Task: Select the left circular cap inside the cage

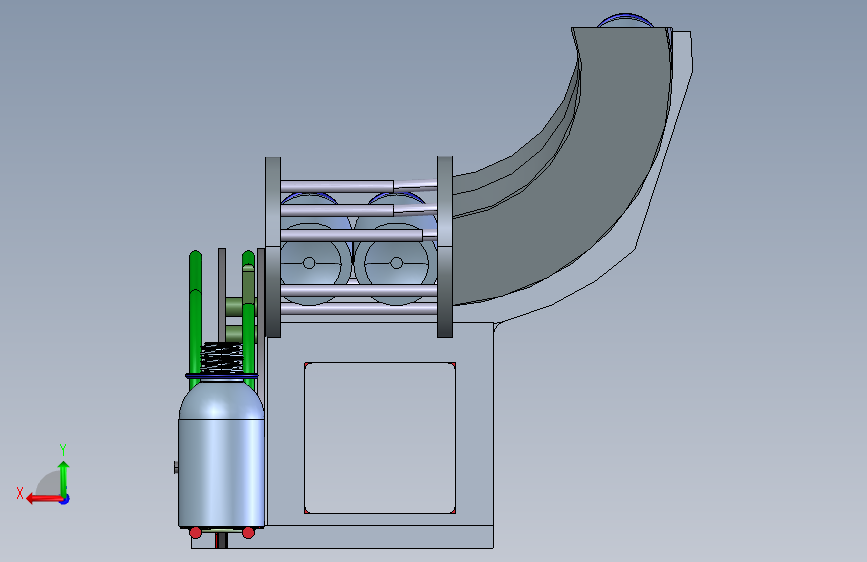Action: tap(309, 263)
